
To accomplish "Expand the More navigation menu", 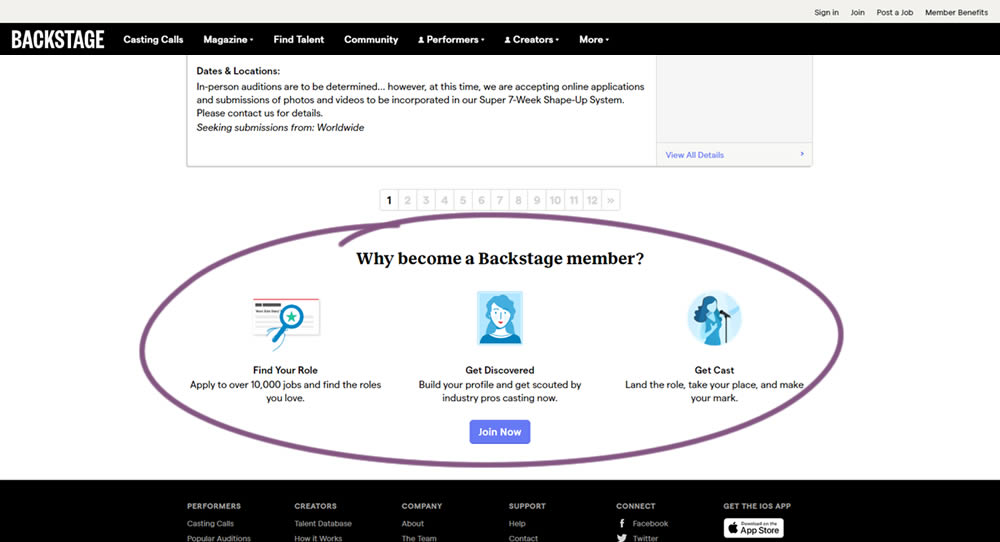I will click(x=594, y=40).
